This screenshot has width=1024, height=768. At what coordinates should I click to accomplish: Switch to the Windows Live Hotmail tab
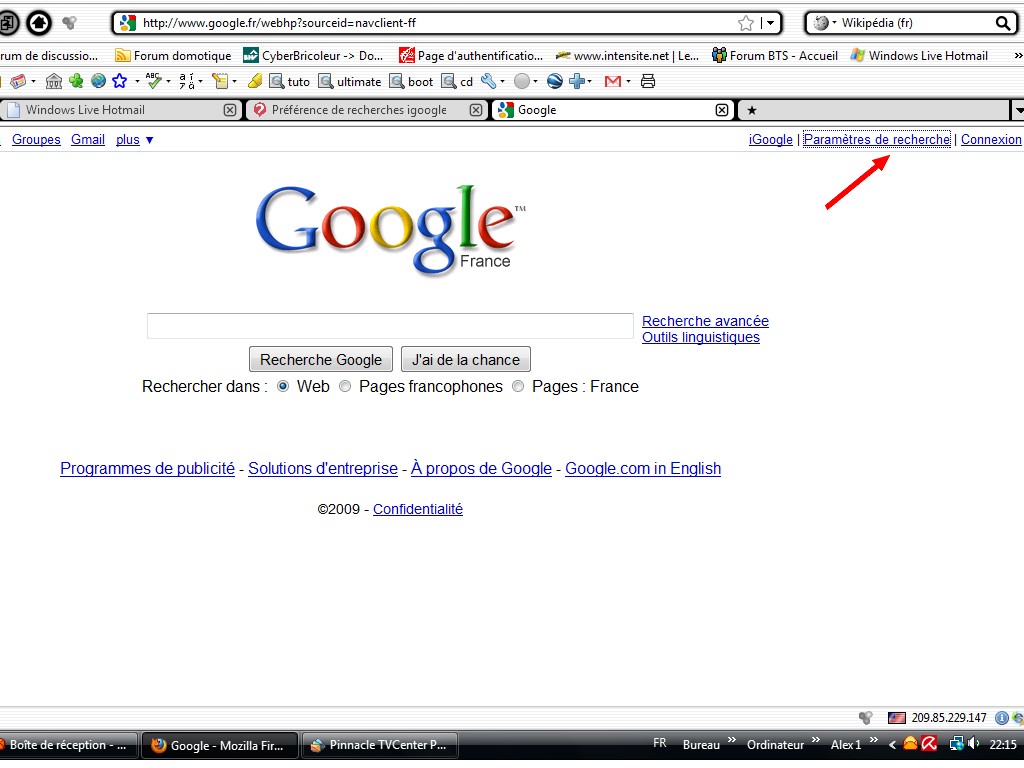point(85,110)
